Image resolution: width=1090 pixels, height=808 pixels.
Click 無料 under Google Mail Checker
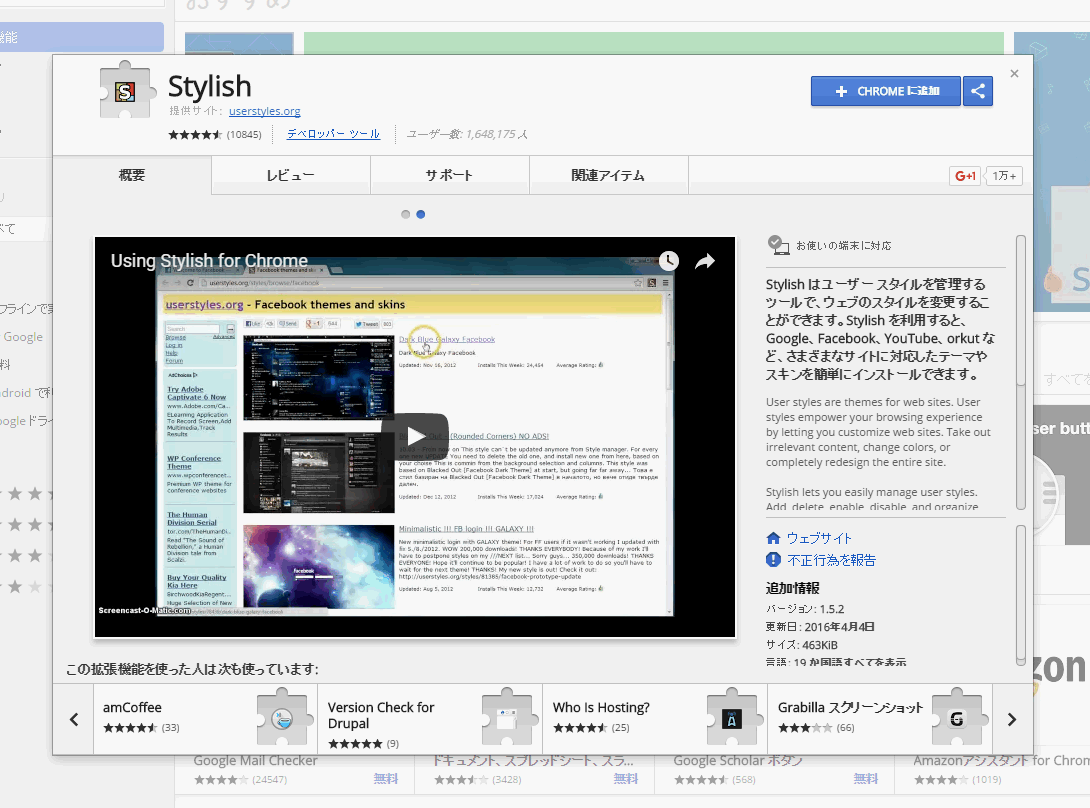386,779
